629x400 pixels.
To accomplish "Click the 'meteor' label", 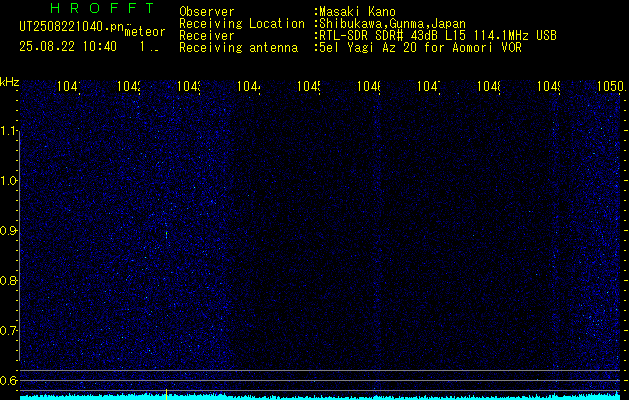I will pos(145,32).
